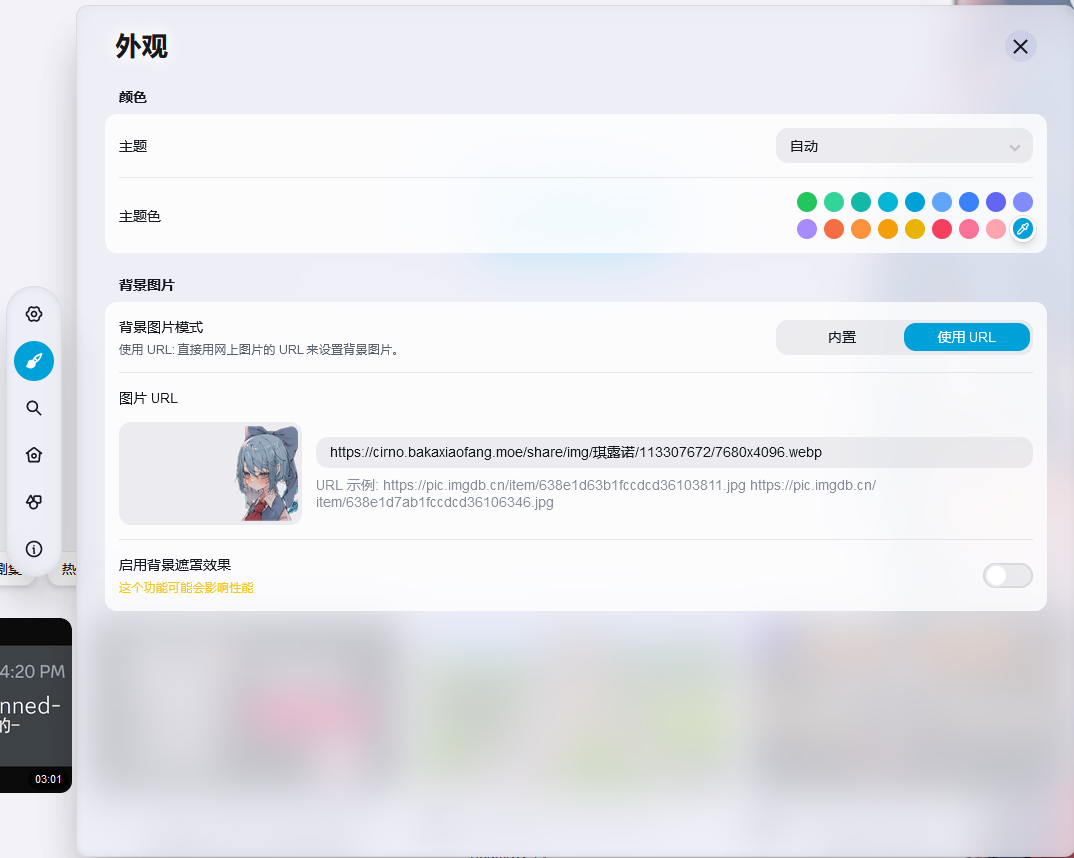This screenshot has height=858, width=1074.
Task: Expand the theme dropdown chevron arrow
Action: click(x=1015, y=147)
